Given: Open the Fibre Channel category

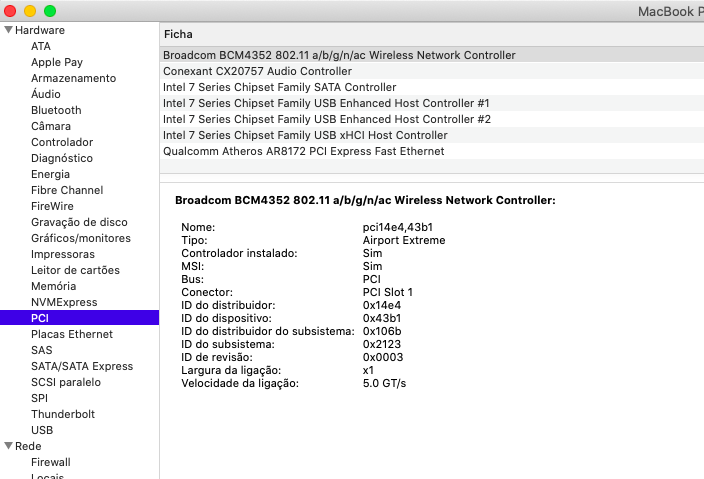Looking at the screenshot, I should point(67,190).
